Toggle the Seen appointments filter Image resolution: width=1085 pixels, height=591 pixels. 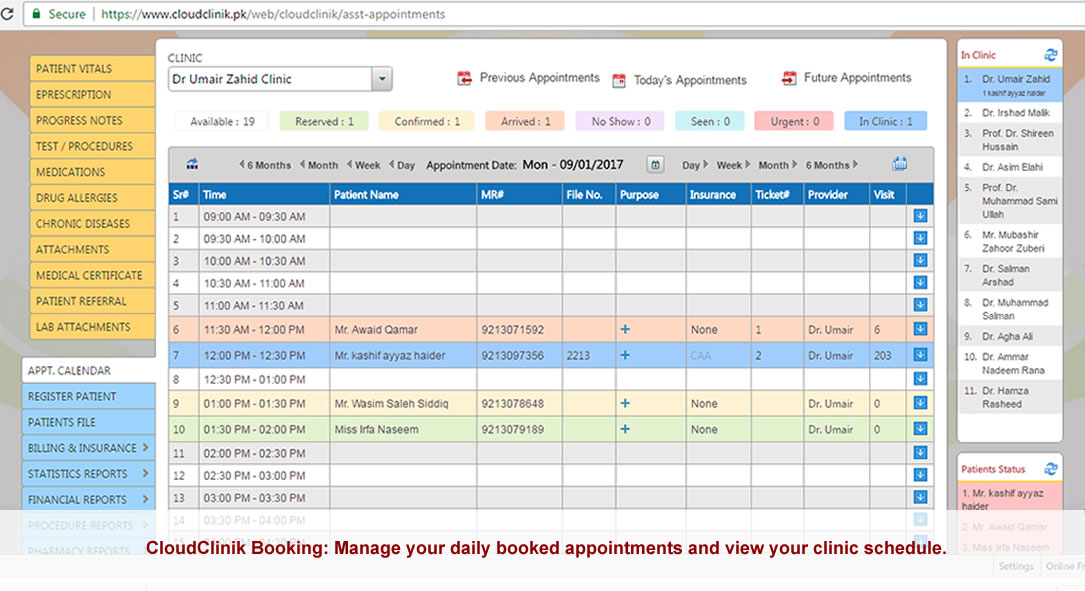pyautogui.click(x=710, y=120)
